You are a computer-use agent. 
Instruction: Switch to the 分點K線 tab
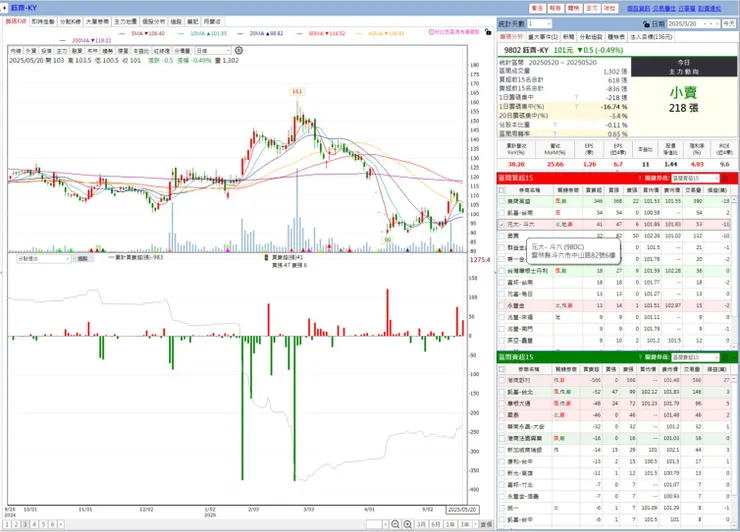coord(70,22)
